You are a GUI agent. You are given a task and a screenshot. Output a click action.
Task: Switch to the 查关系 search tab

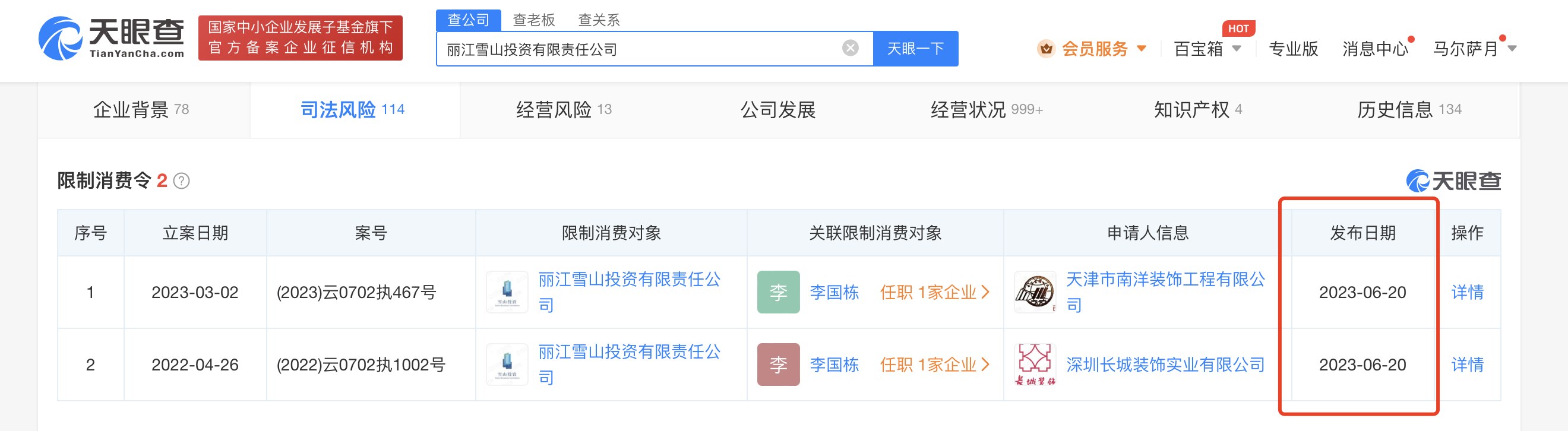coord(598,20)
